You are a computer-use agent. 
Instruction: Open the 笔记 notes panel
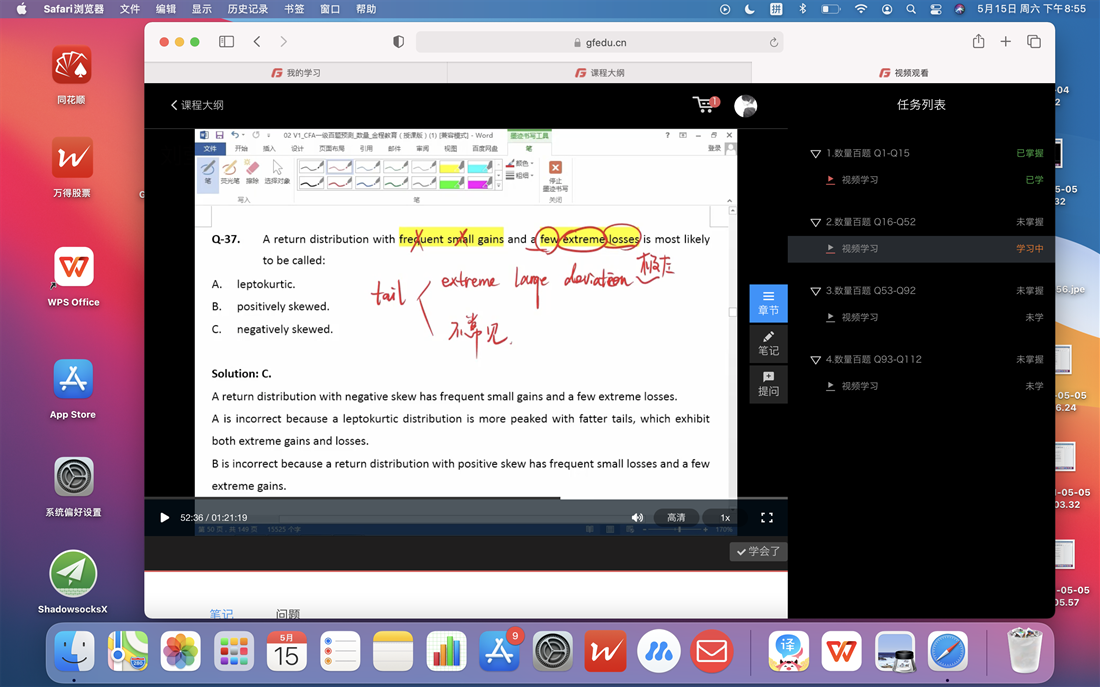click(768, 344)
